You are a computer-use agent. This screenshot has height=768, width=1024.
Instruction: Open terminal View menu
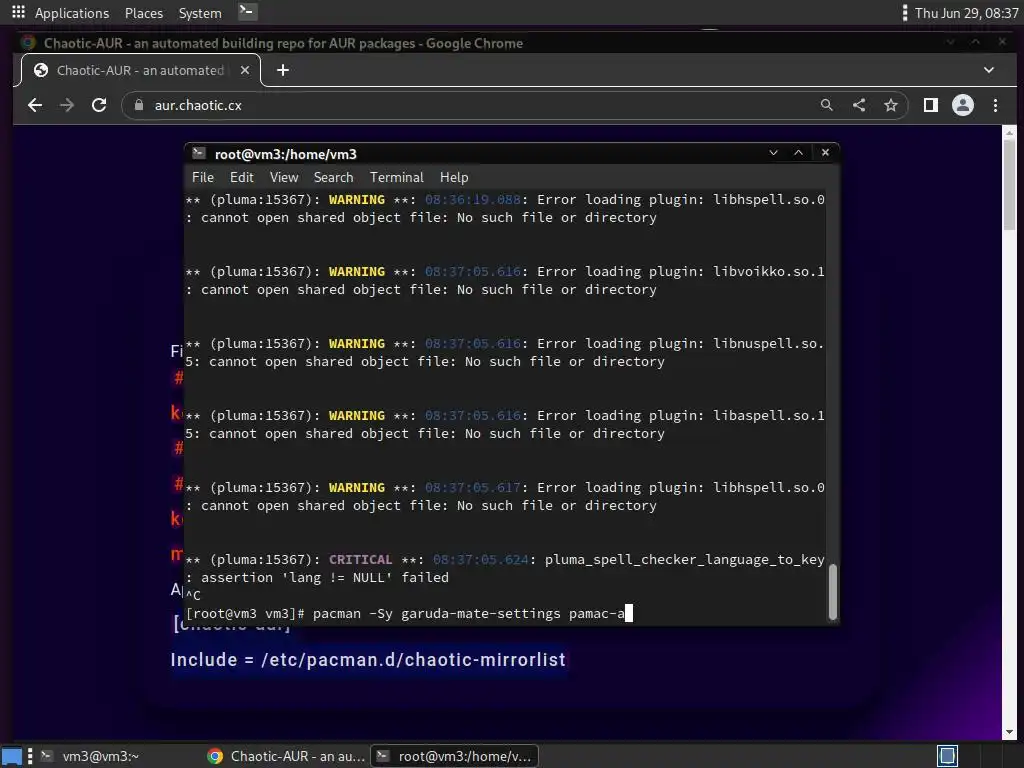284,178
